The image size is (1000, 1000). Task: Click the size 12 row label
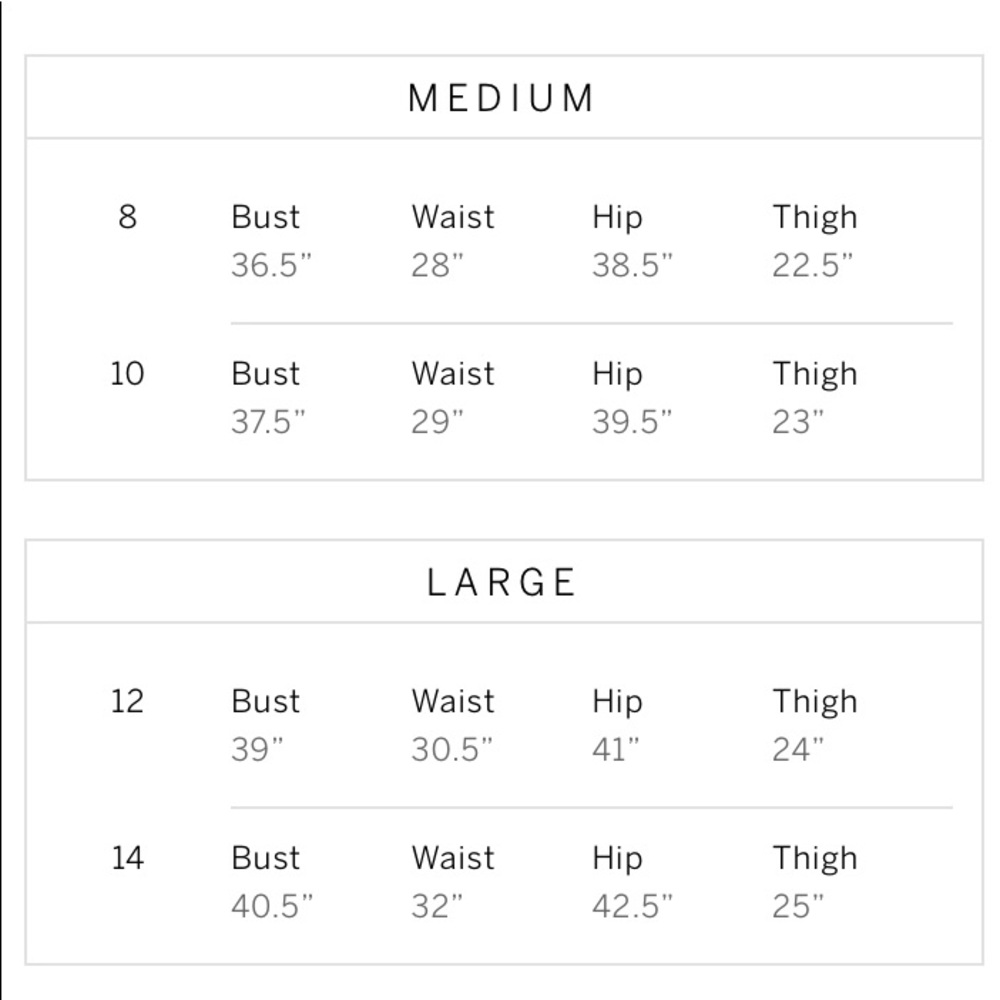[128, 701]
